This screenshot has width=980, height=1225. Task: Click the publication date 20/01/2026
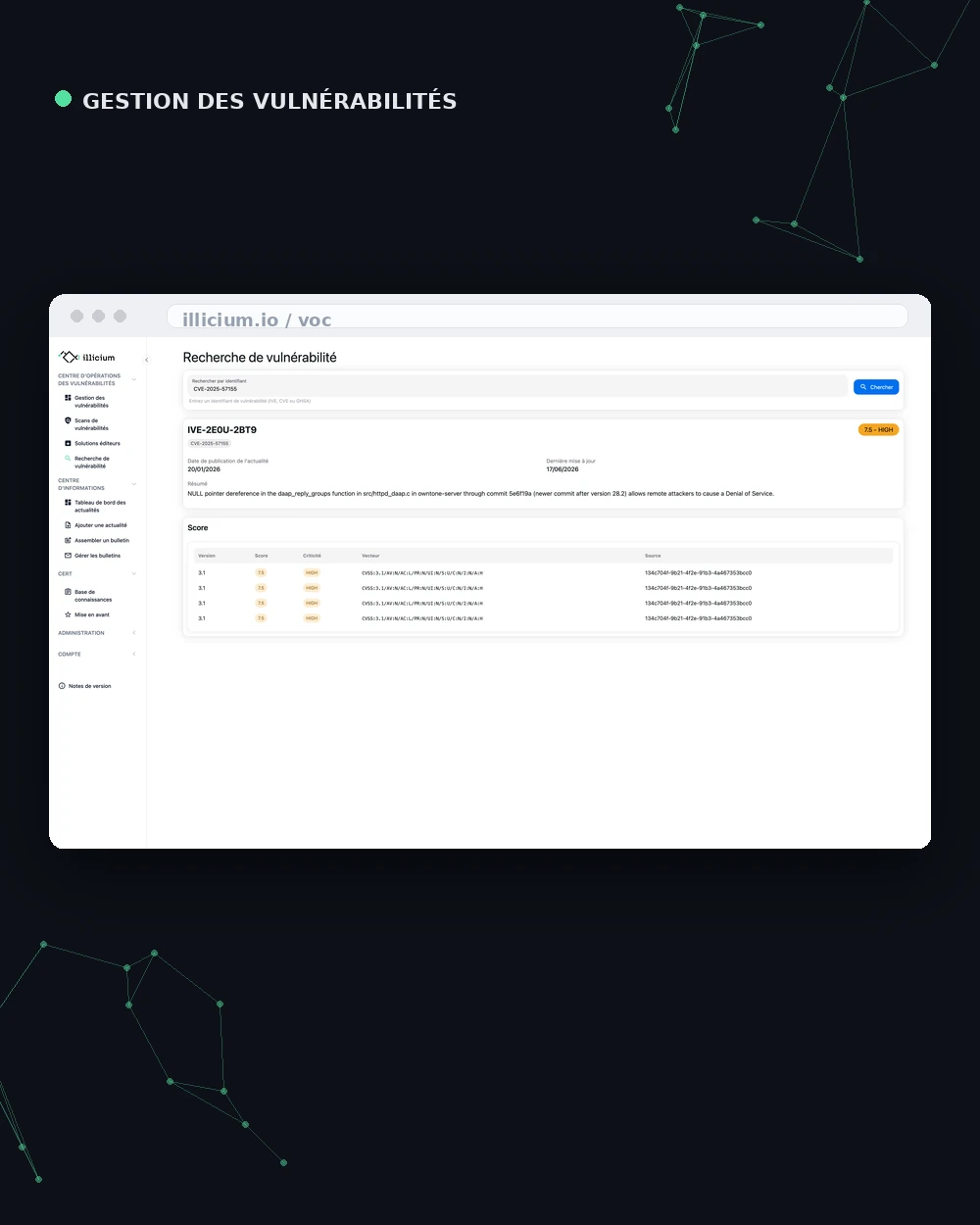tap(204, 469)
